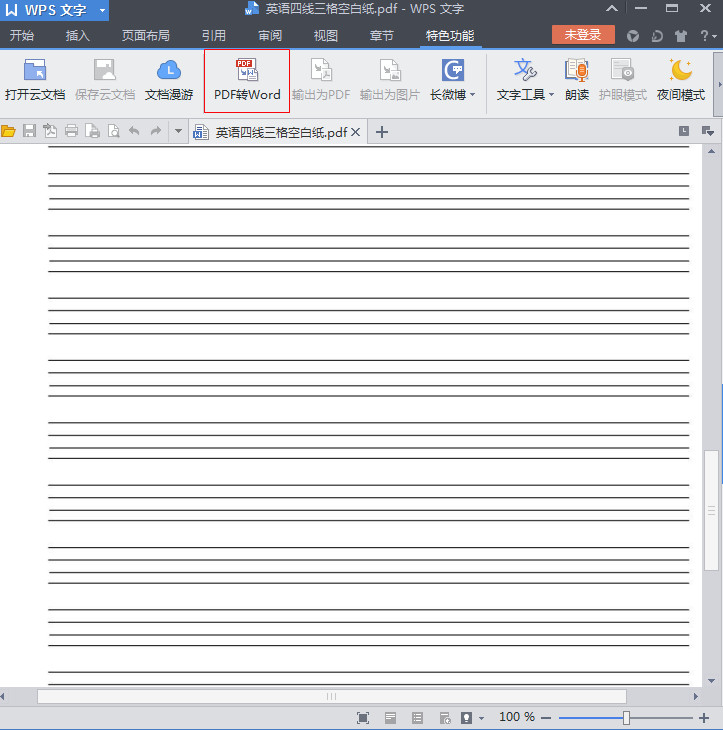The height and width of the screenshot is (730, 723).
Task: Click the lightbulb eye-care status icon
Action: coord(466,718)
